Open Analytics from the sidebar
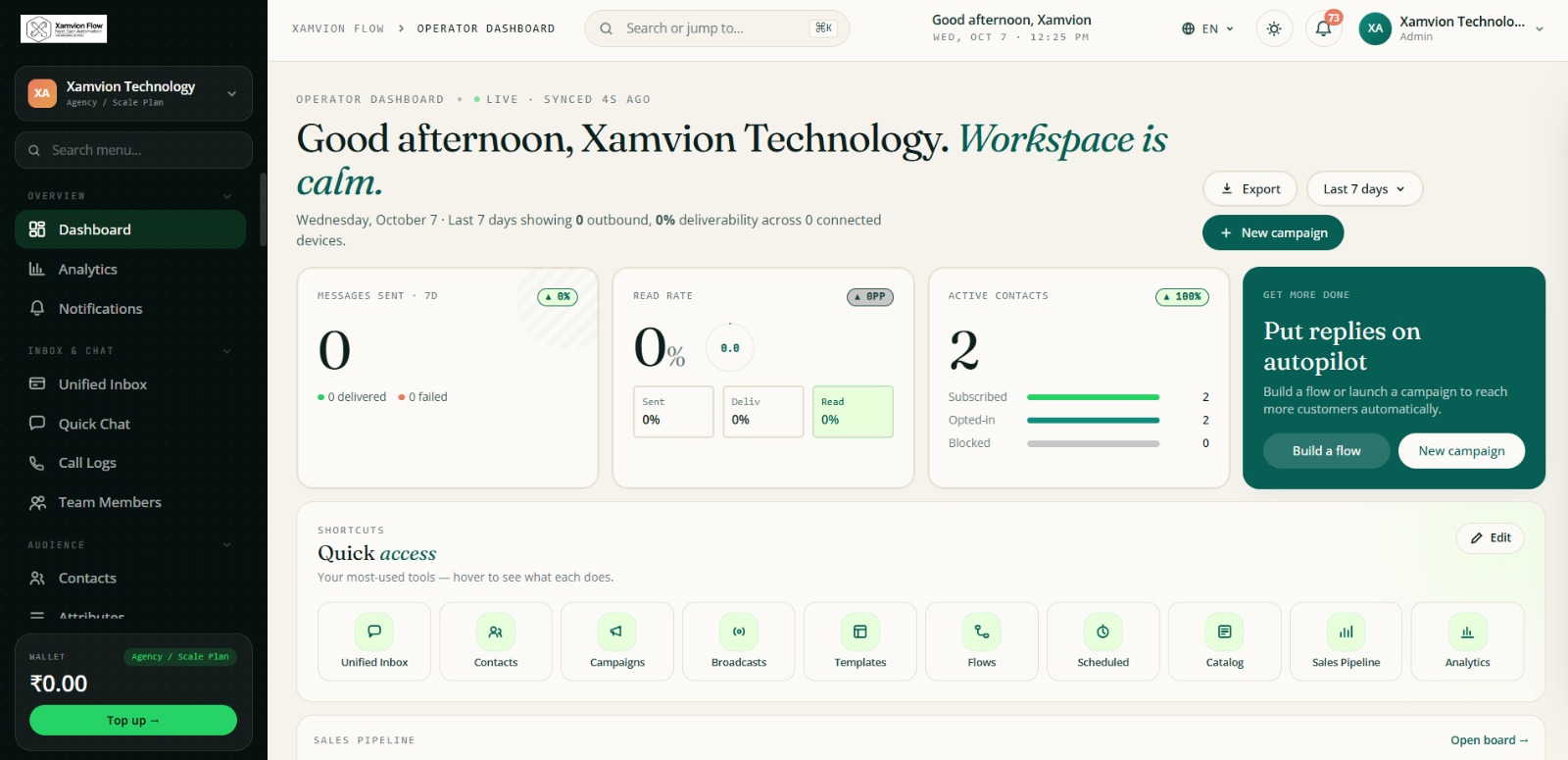 coord(130,269)
